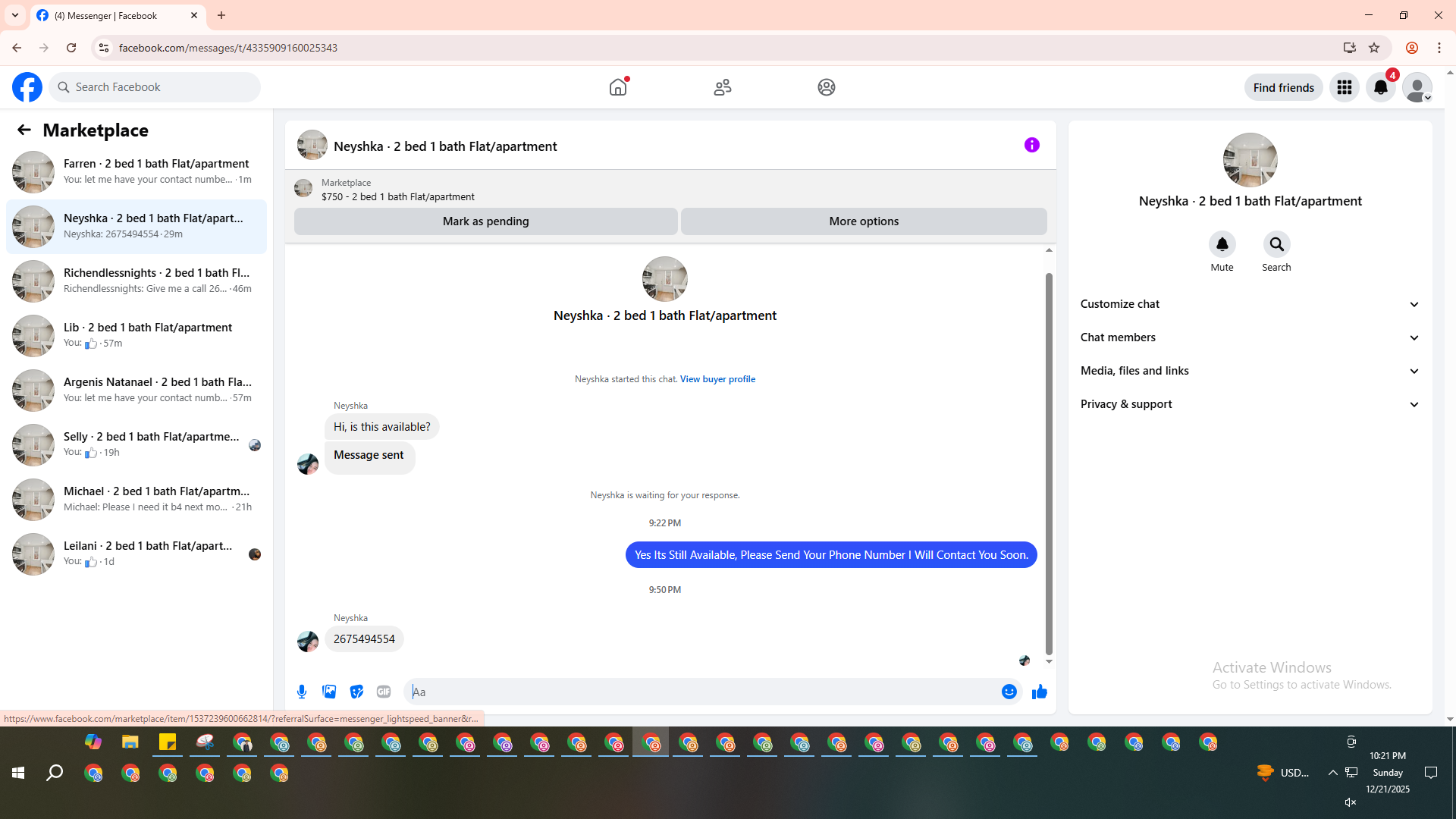Expand Media, files and links section

click(x=1250, y=371)
